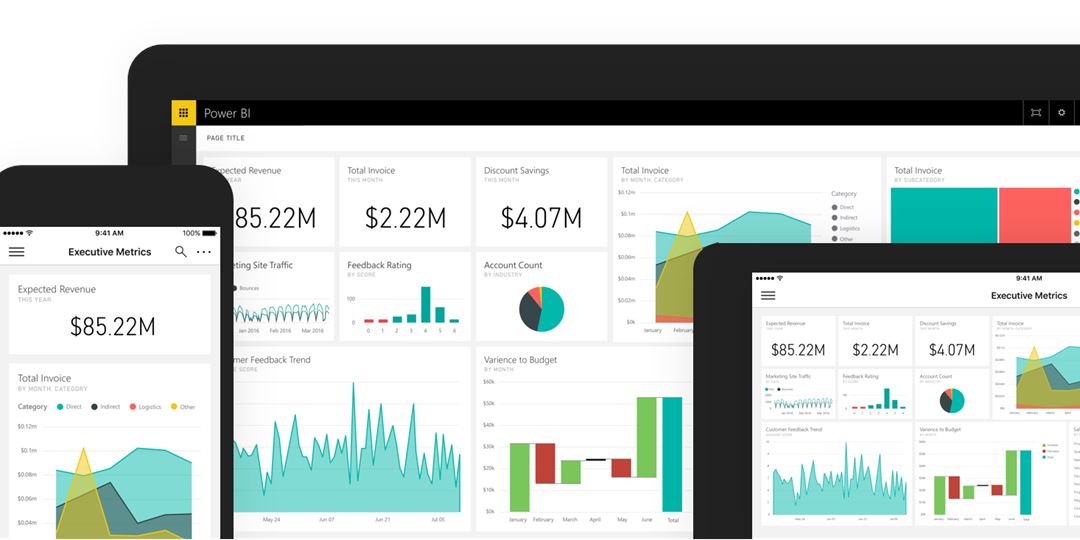Viewport: 1080px width, 540px height.
Task: Select the desktop waterfall chart's teal Total bar
Action: coord(672,455)
